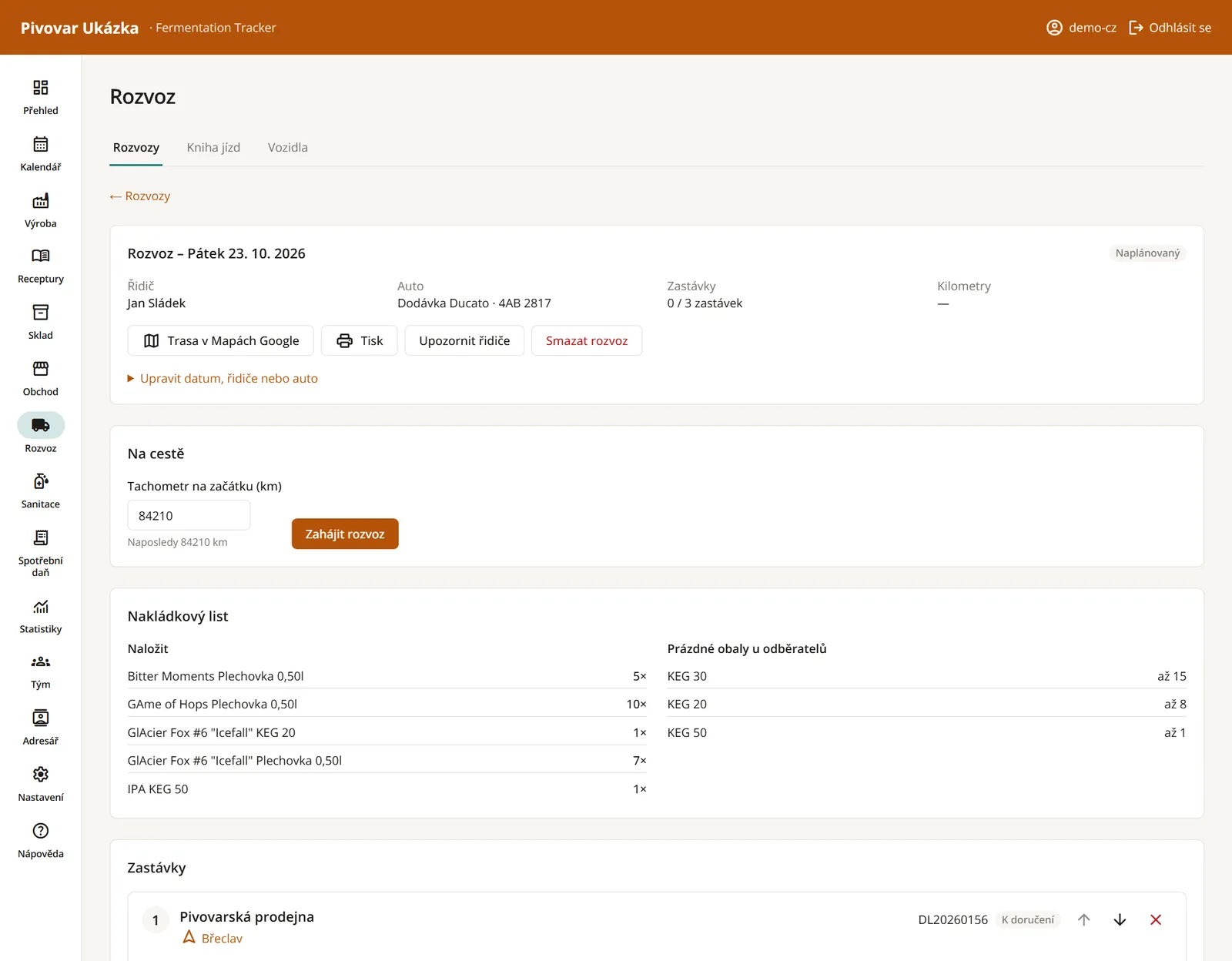This screenshot has width=1232, height=961.
Task: Open the Kalendář sidebar icon
Action: [x=41, y=144]
